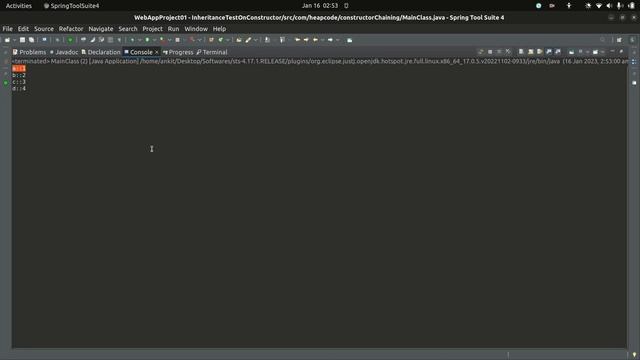Viewport: 640px width, 360px height.
Task: Open the Source menu
Action: coord(44,29)
